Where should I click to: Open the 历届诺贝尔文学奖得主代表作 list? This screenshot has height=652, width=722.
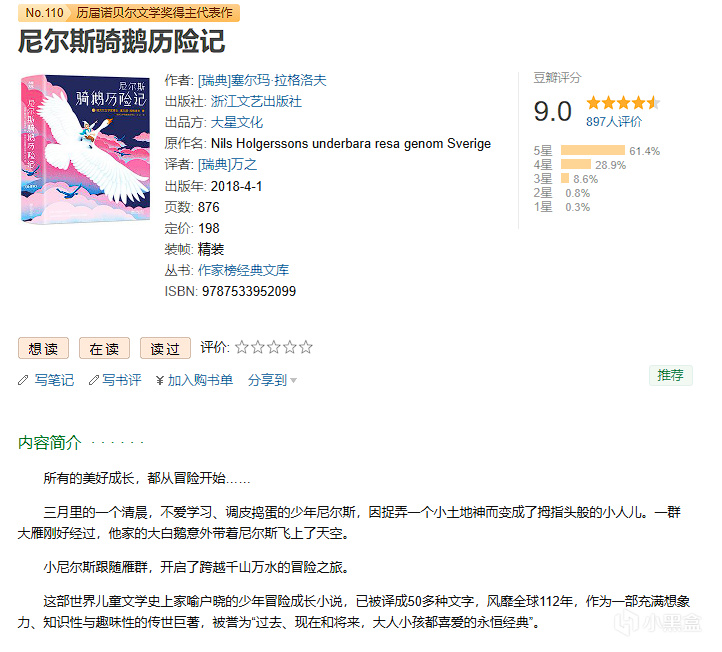point(154,13)
